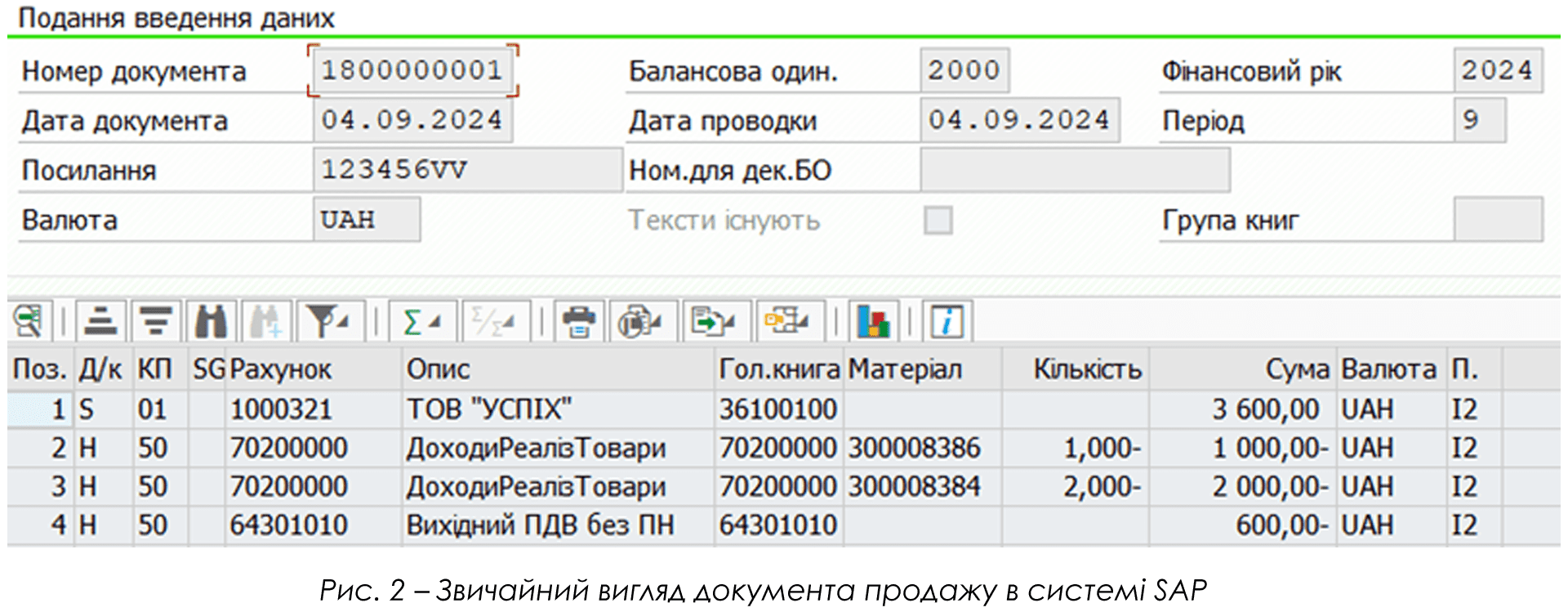This screenshot has width=1568, height=612.
Task: Click the 'Номер документа' field 1800000001
Action: 412,71
